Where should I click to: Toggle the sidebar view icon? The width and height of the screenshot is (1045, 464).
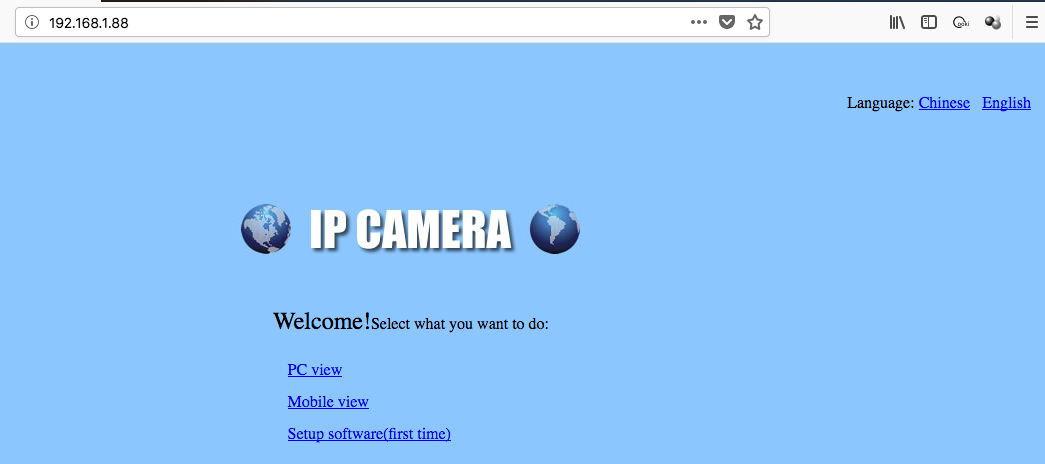(929, 23)
